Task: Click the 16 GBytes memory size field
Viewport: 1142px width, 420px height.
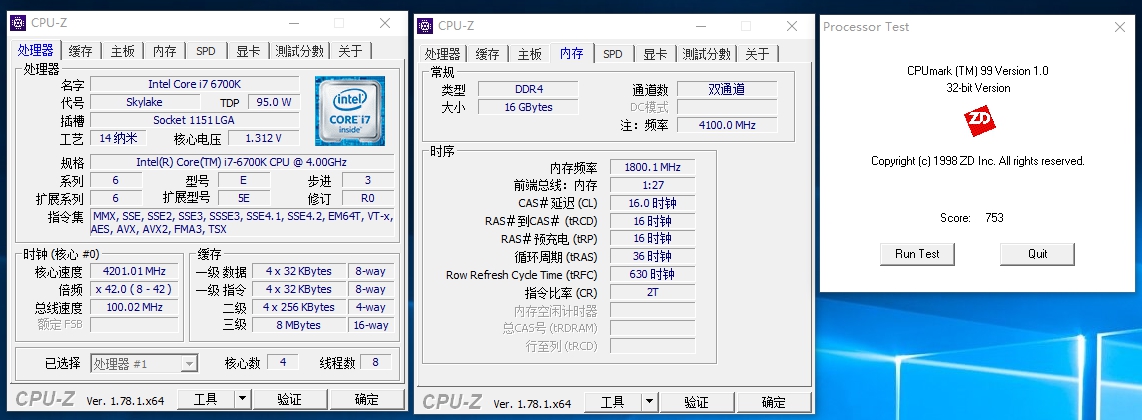Action: tap(529, 107)
